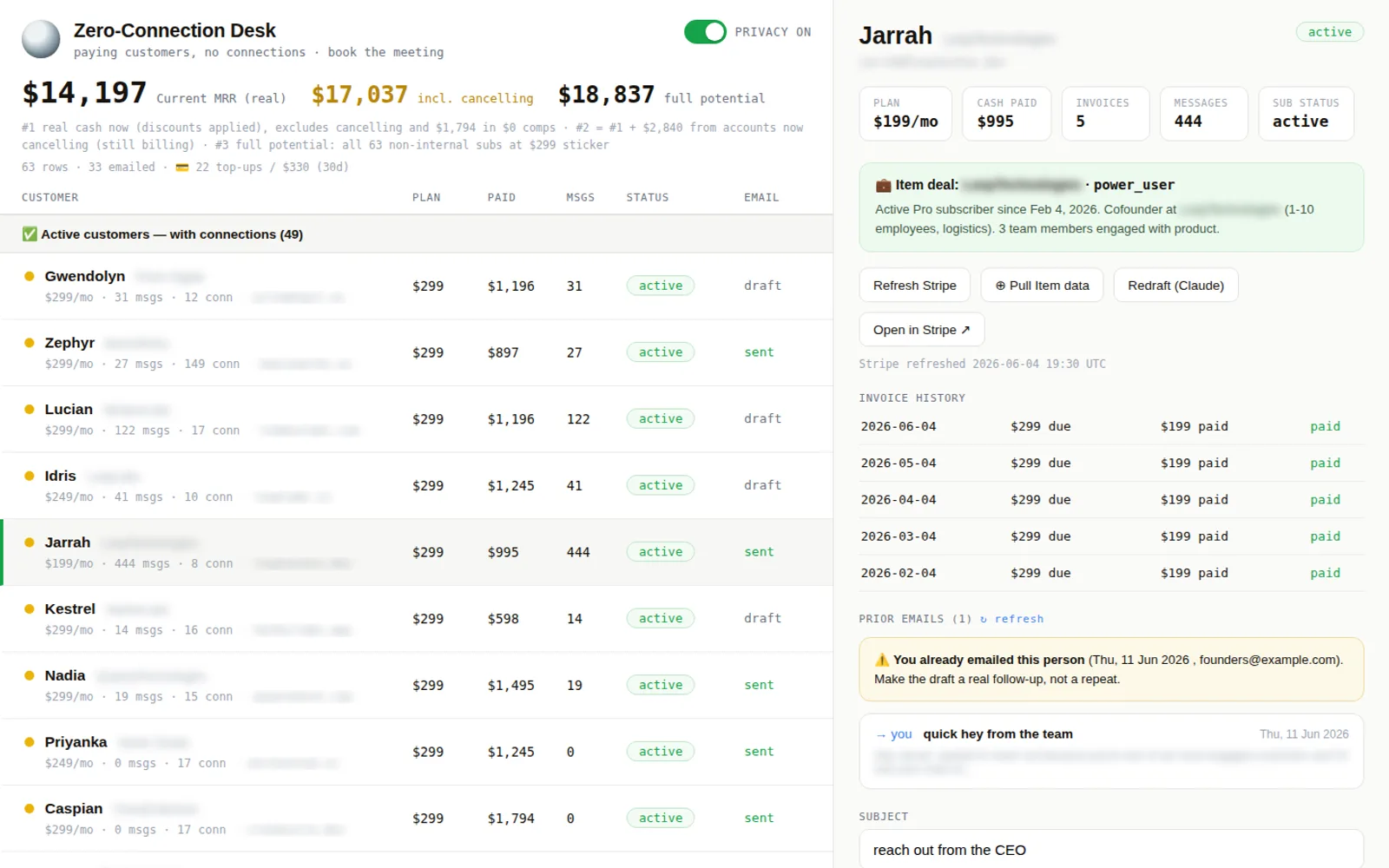Click Gwendolyn's active status badge
The image size is (1389, 868).
point(661,286)
